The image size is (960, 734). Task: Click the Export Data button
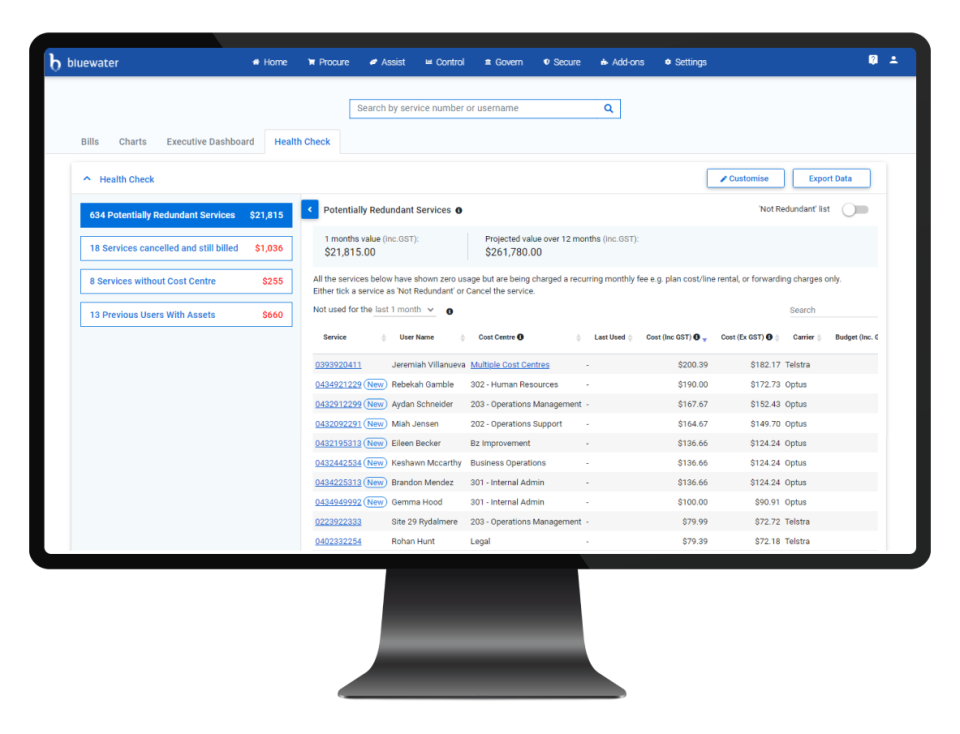831,178
